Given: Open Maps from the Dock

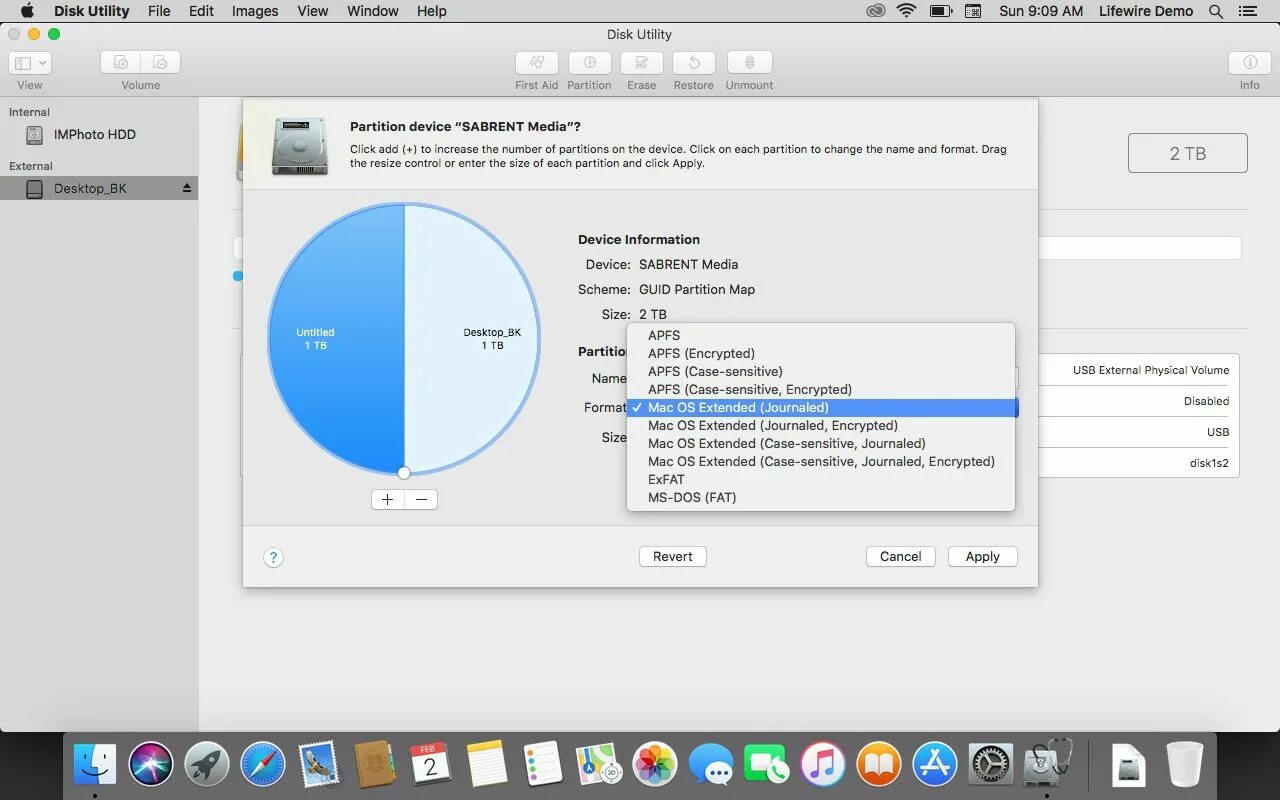Looking at the screenshot, I should click(599, 765).
